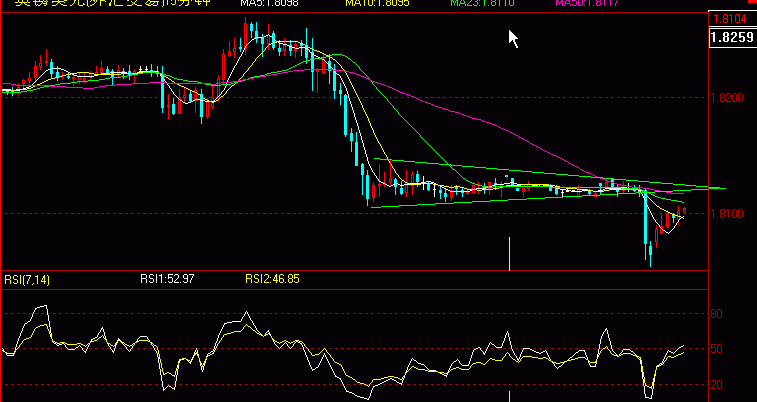Image resolution: width=757 pixels, height=402 pixels.
Task: Click the magenta MA50:1.8117 readout
Action: [x=587, y=3]
